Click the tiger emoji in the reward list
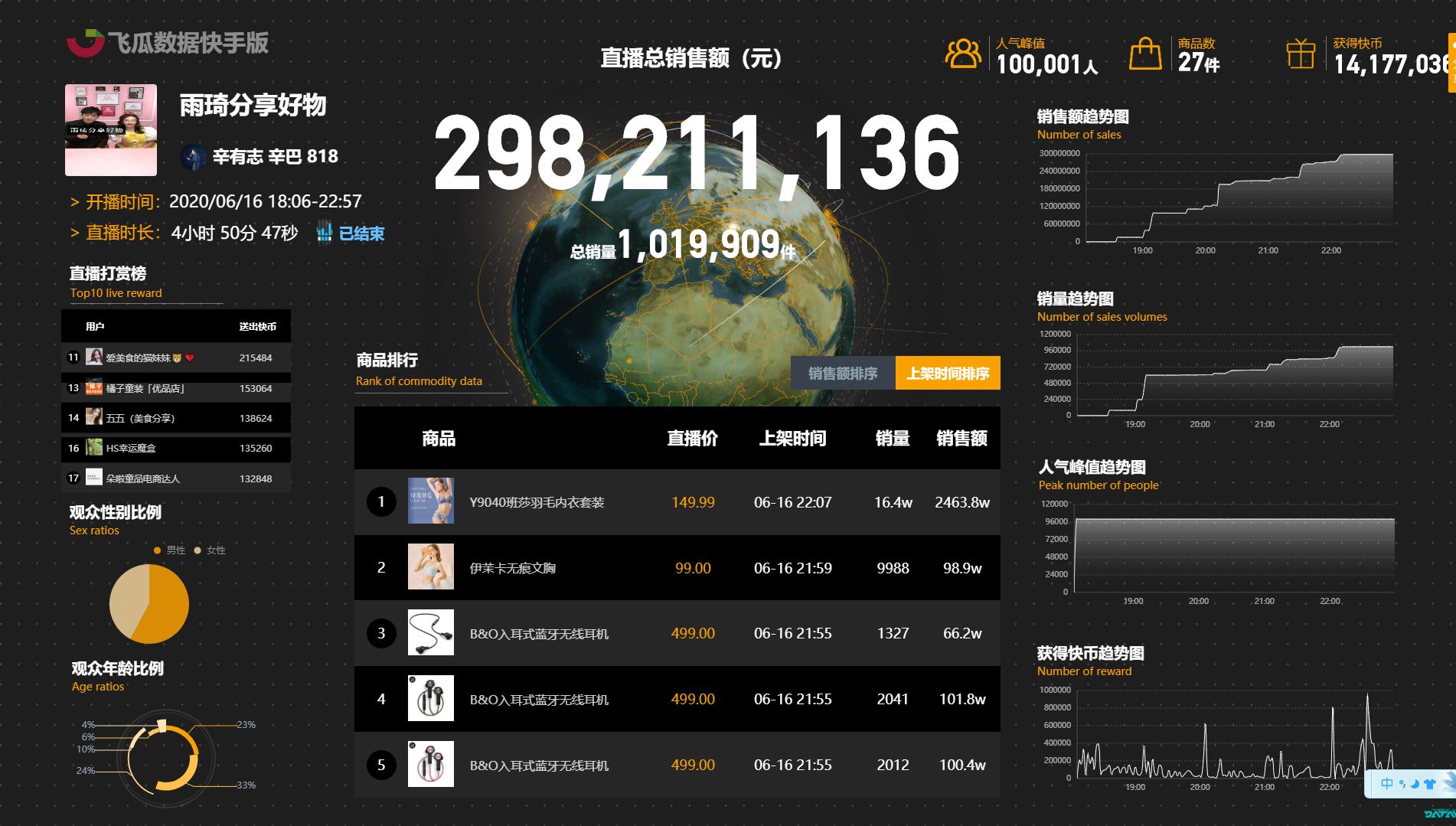 coord(178,357)
